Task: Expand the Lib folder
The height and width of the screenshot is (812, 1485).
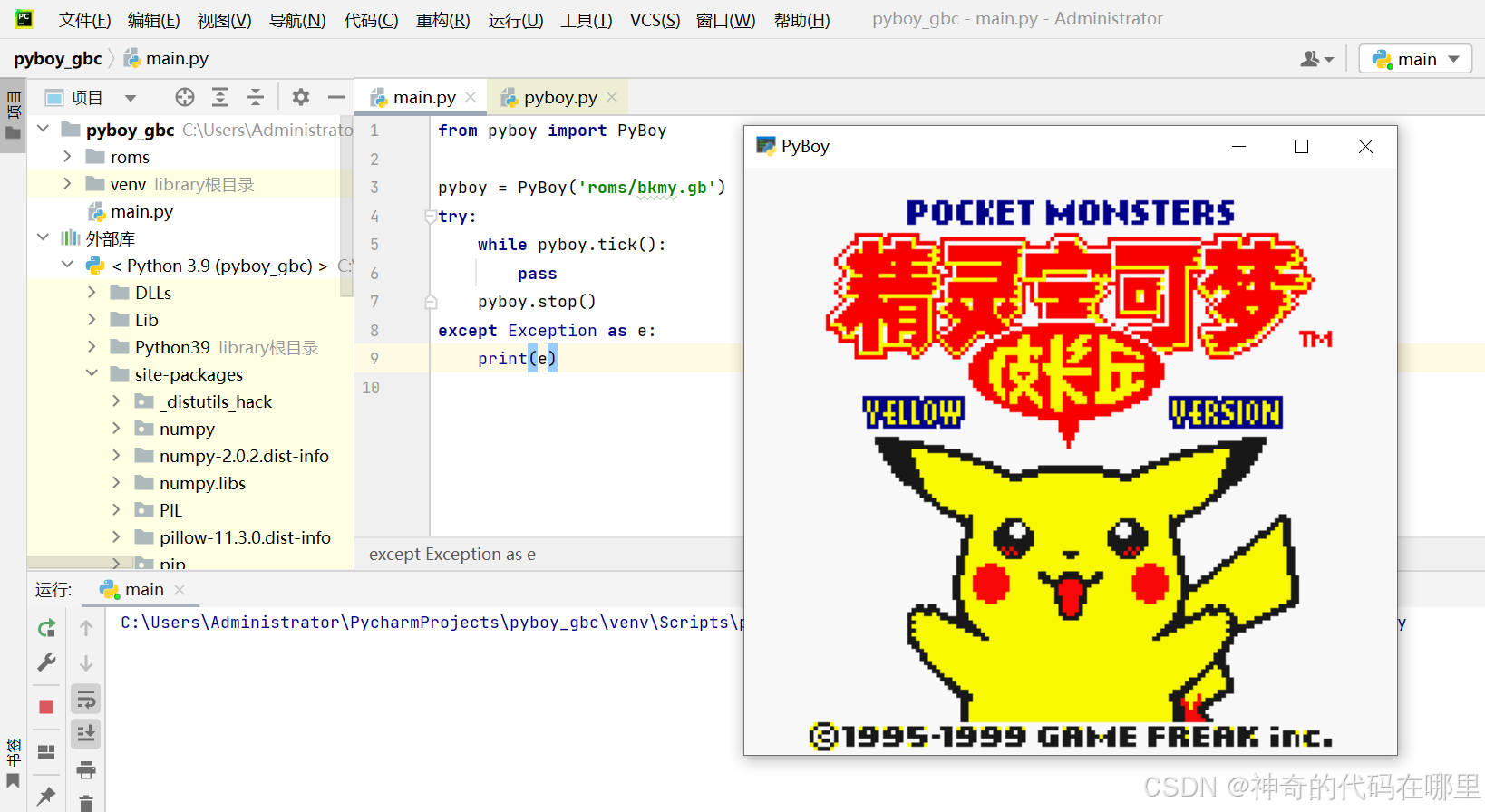Action: (x=92, y=320)
